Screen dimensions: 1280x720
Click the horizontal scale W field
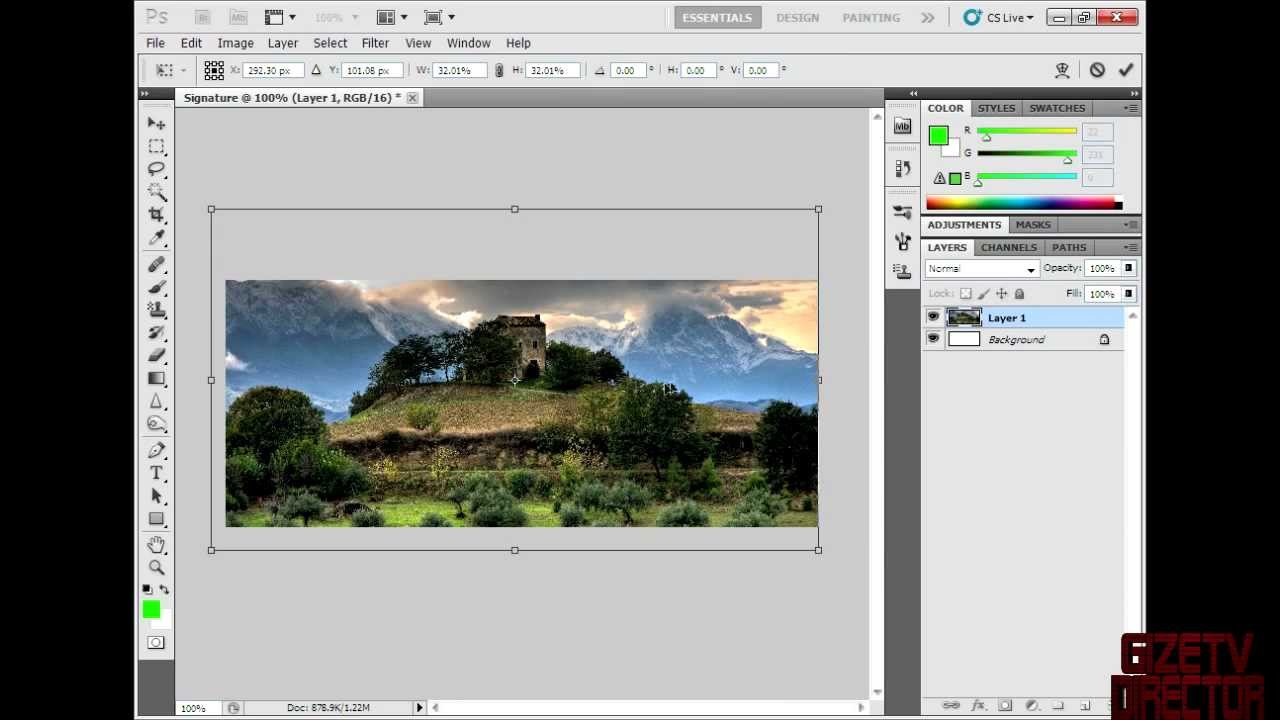point(460,70)
